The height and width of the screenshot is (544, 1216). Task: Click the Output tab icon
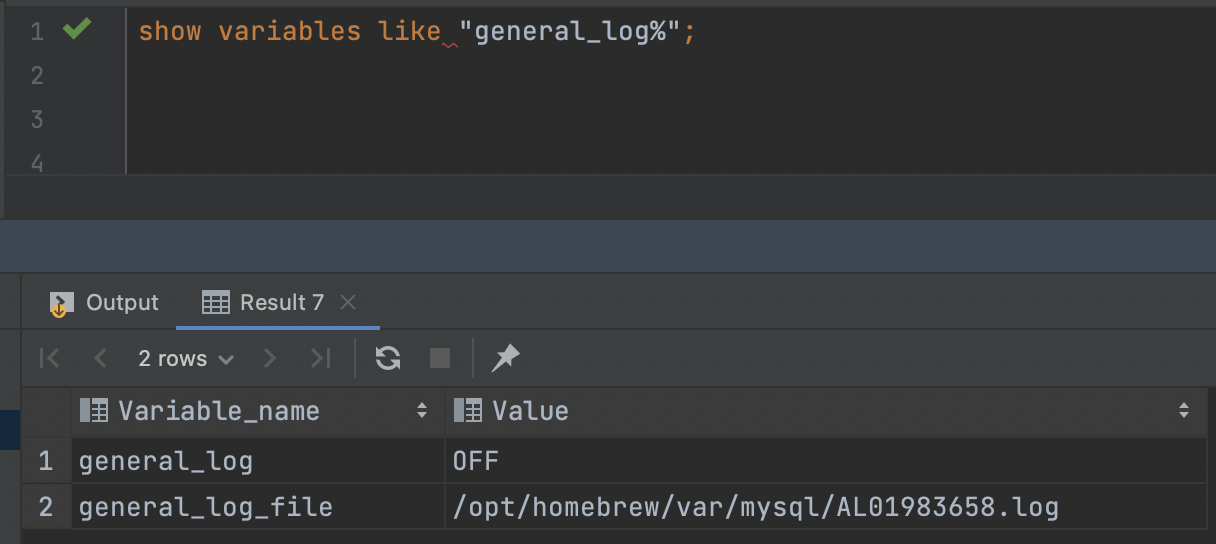click(61, 304)
